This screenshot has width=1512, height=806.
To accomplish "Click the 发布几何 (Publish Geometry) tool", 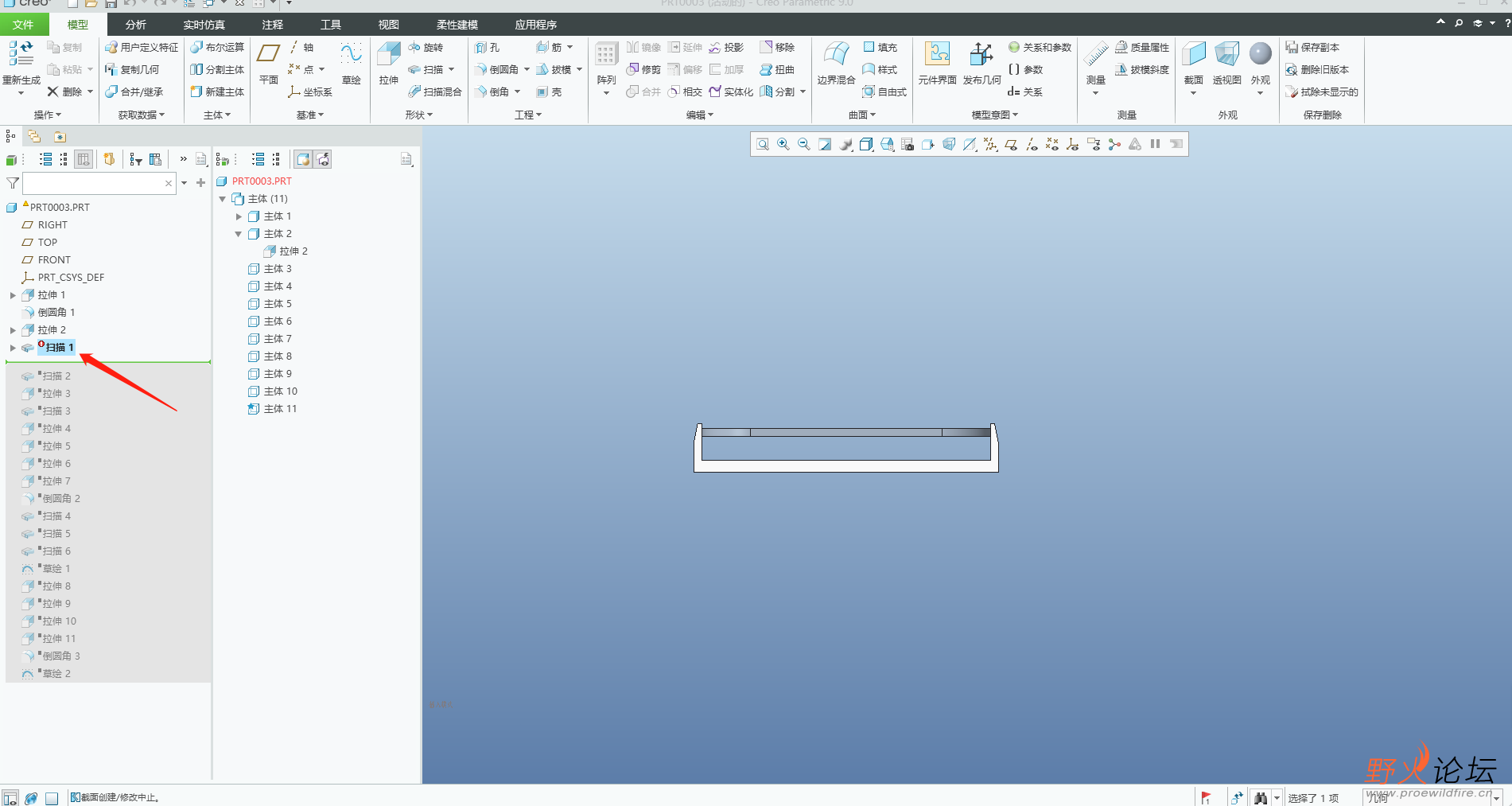I will coord(981,64).
